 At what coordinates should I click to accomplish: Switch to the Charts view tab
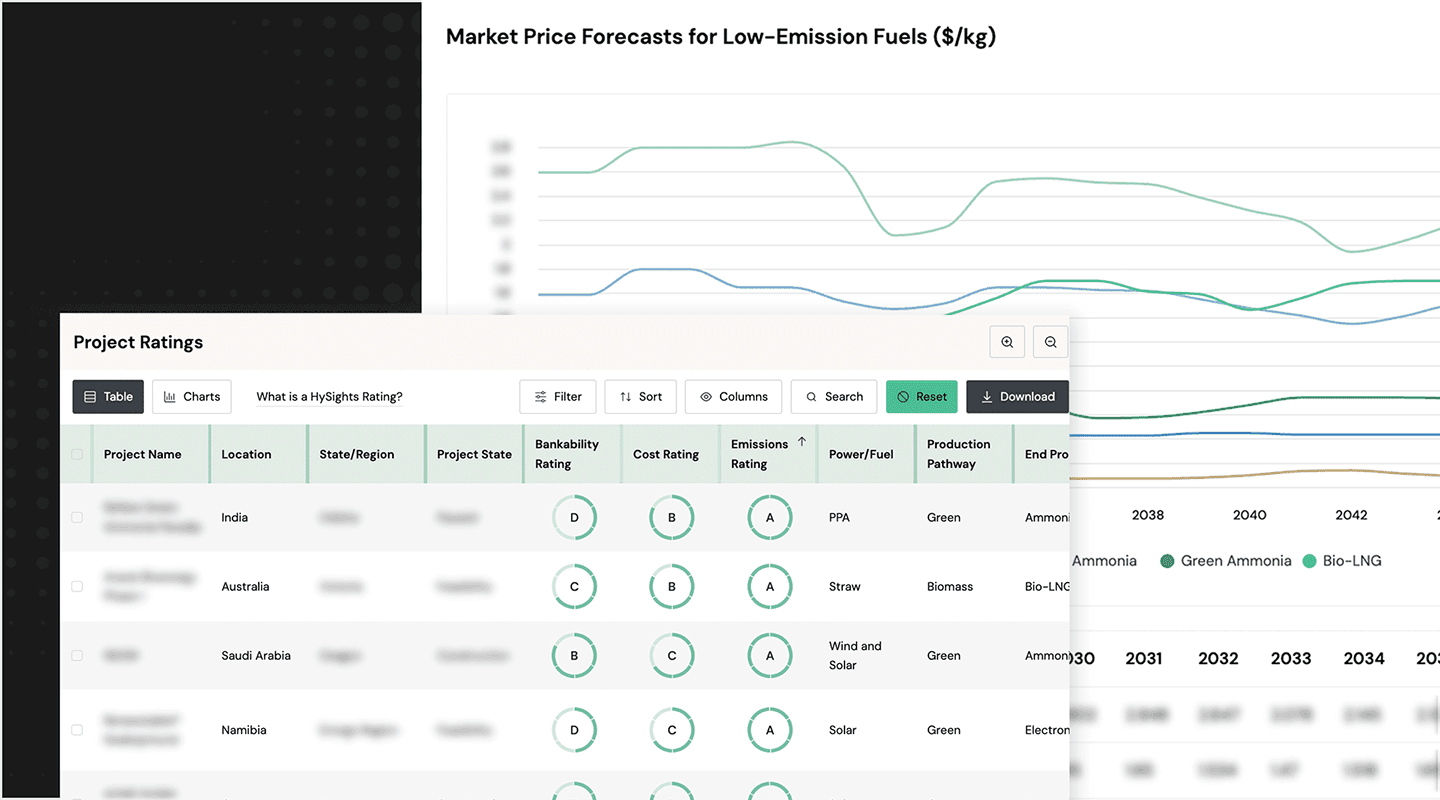[x=192, y=397]
